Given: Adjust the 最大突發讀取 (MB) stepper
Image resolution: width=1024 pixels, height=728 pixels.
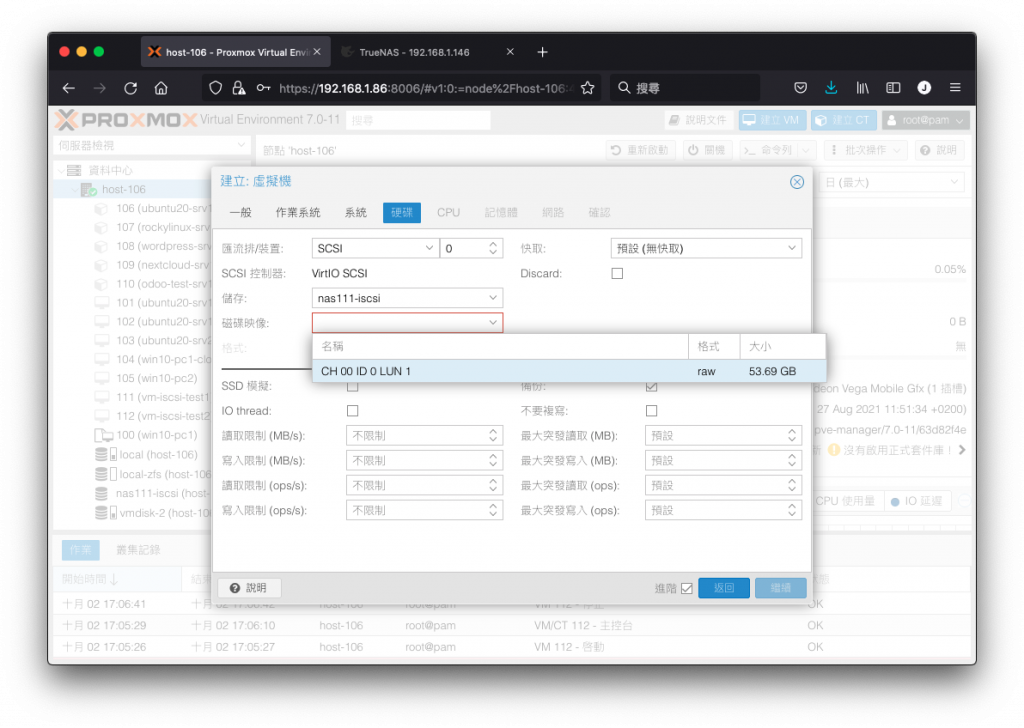Looking at the screenshot, I should pos(792,435).
